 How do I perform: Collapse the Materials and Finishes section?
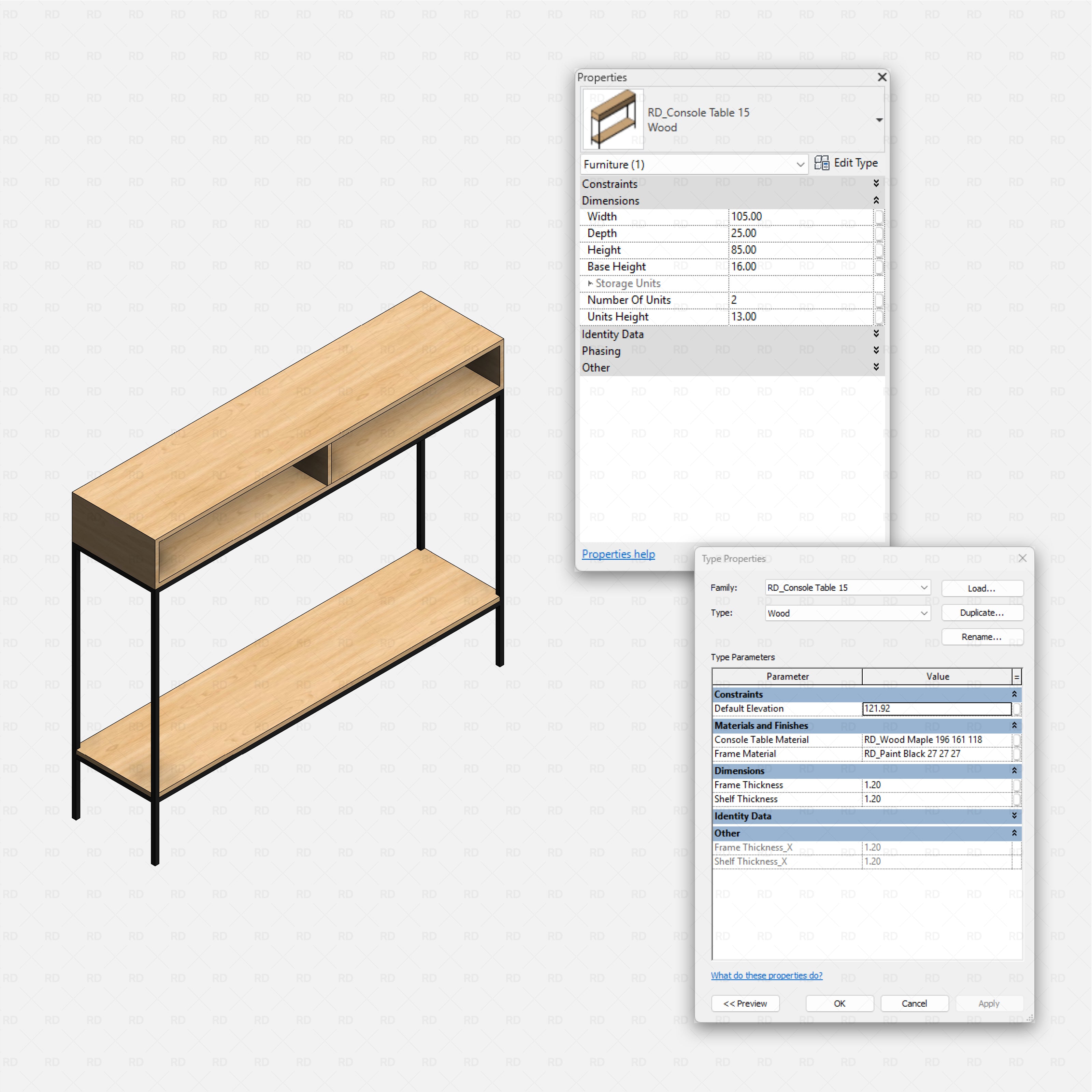tap(1015, 726)
